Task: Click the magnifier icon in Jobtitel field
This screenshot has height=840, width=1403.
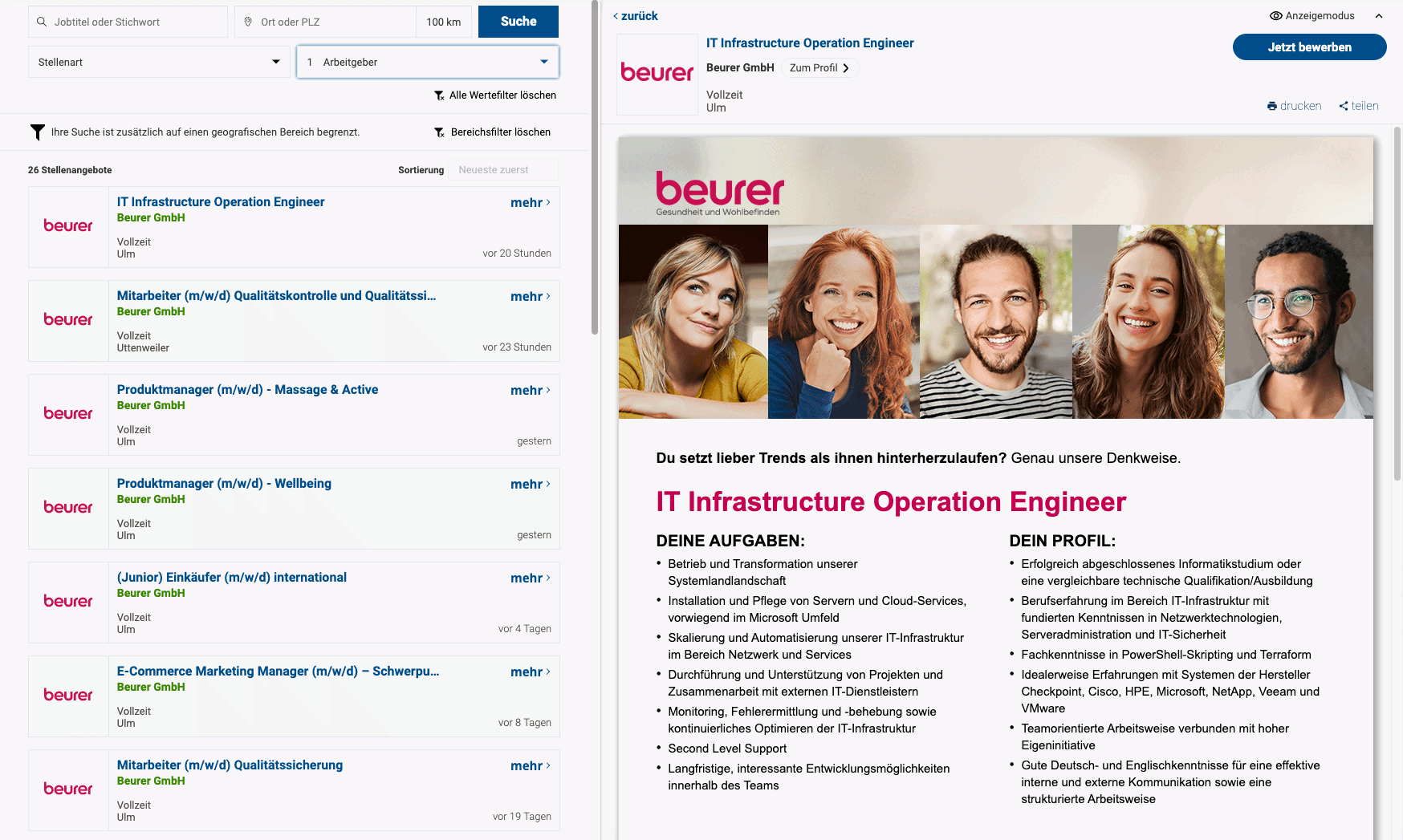Action: click(42, 22)
